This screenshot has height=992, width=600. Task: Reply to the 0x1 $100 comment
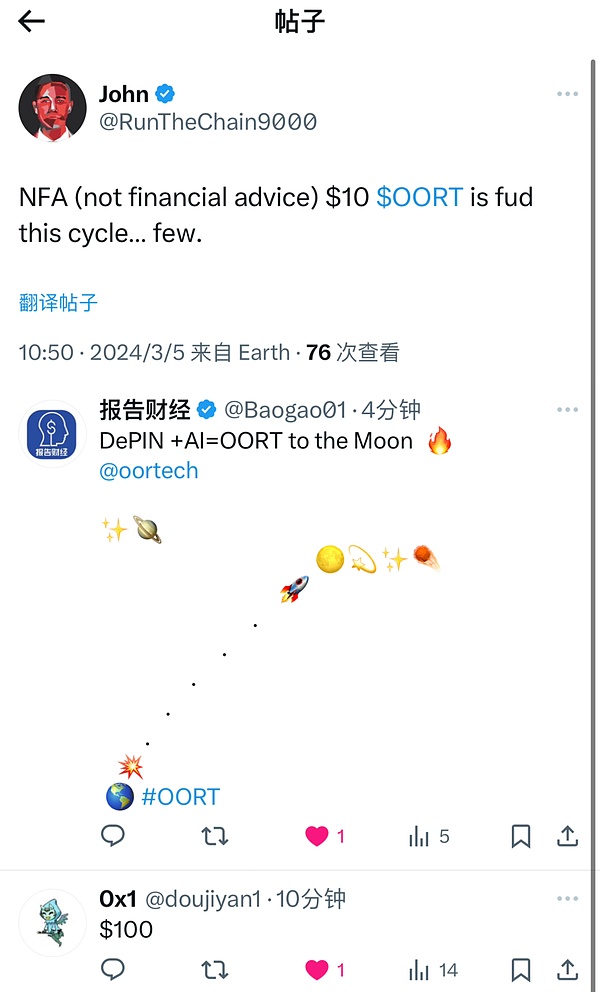(113, 969)
